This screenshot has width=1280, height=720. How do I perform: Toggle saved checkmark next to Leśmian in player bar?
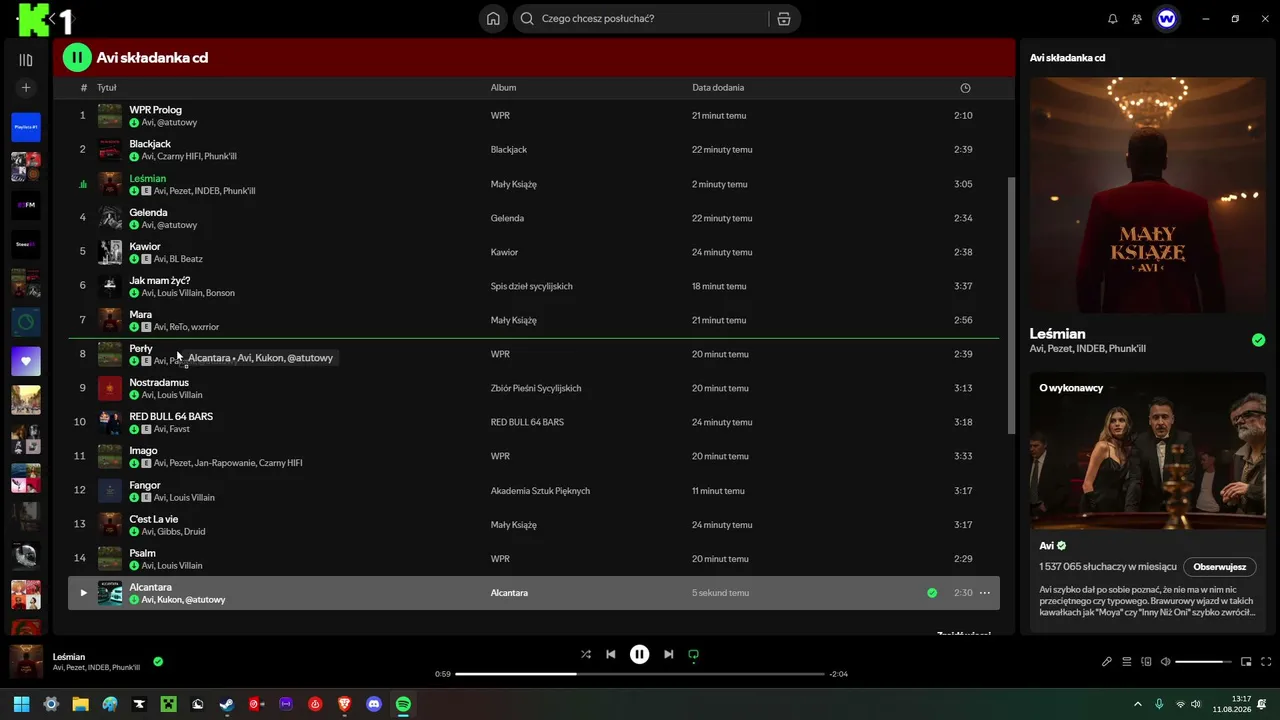pos(158,661)
